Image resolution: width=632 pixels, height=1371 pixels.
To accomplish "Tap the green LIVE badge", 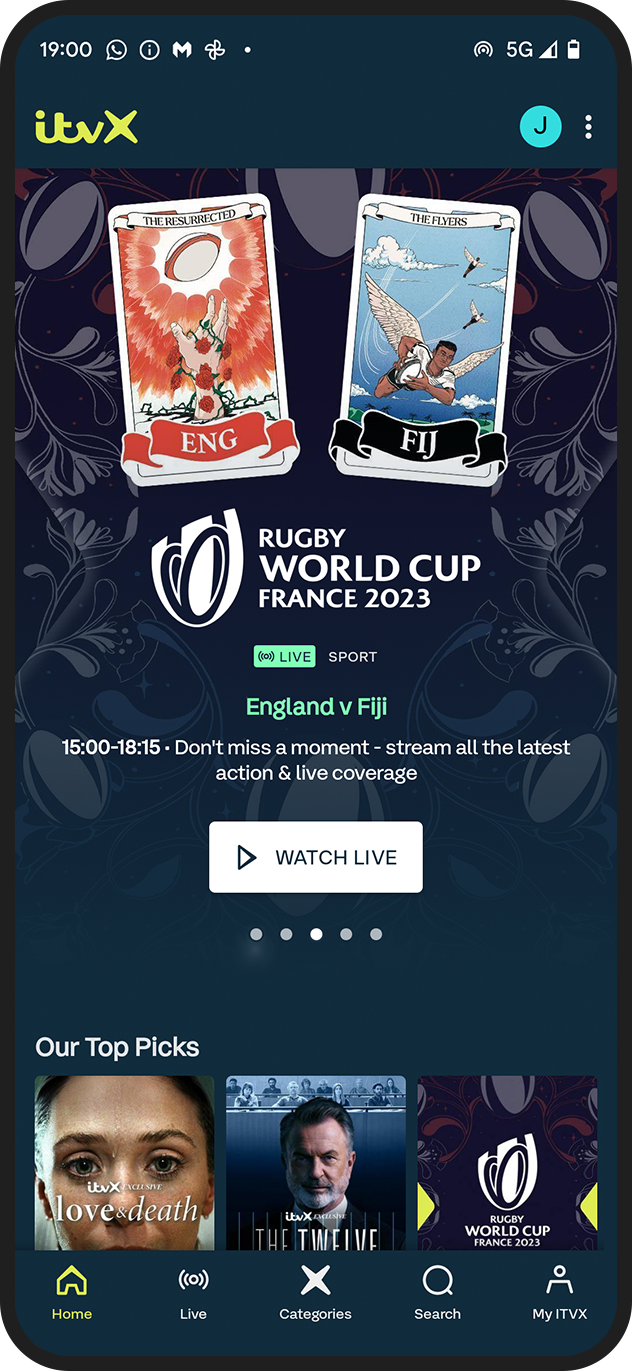I will pyautogui.click(x=285, y=657).
